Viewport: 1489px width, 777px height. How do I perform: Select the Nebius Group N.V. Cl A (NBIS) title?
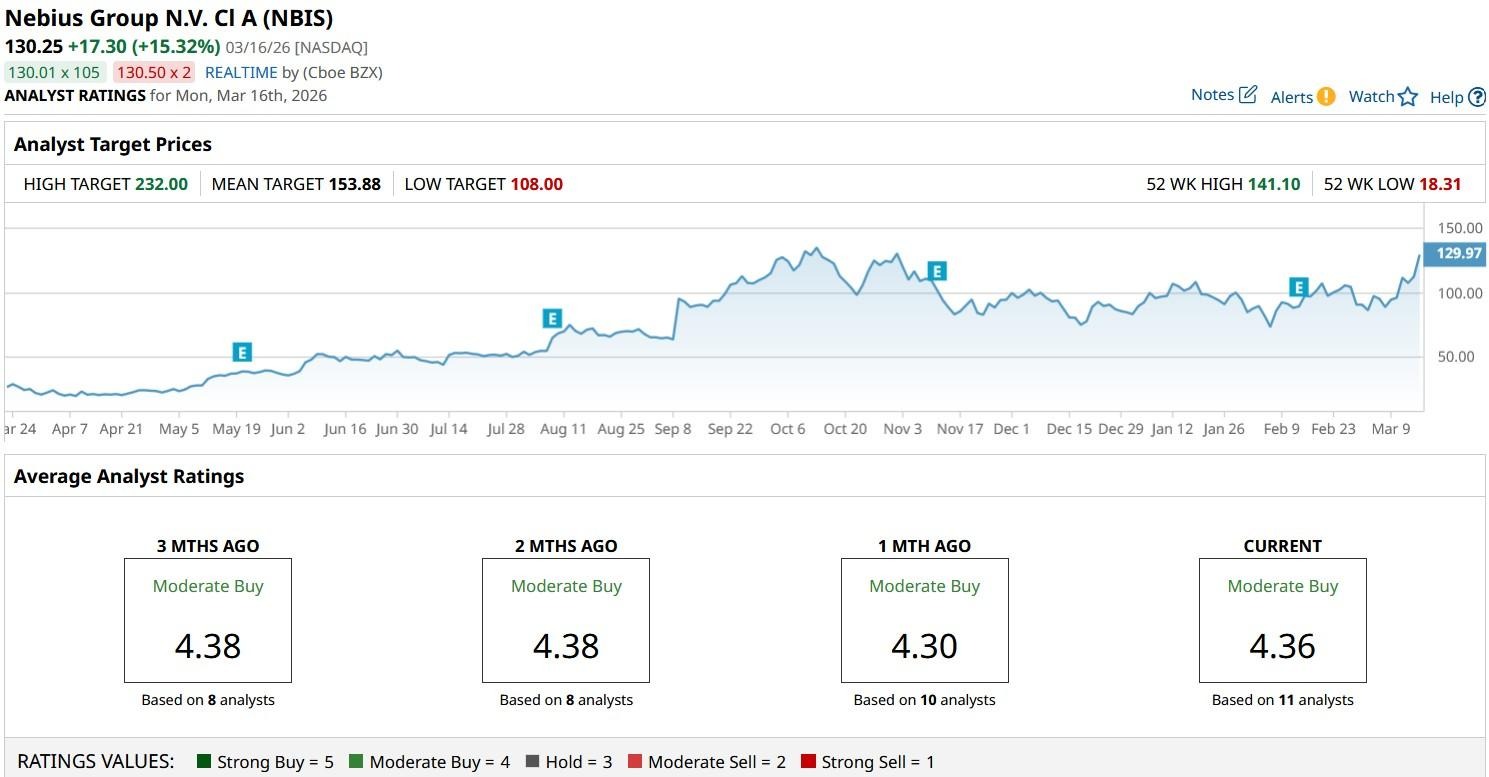tap(169, 18)
